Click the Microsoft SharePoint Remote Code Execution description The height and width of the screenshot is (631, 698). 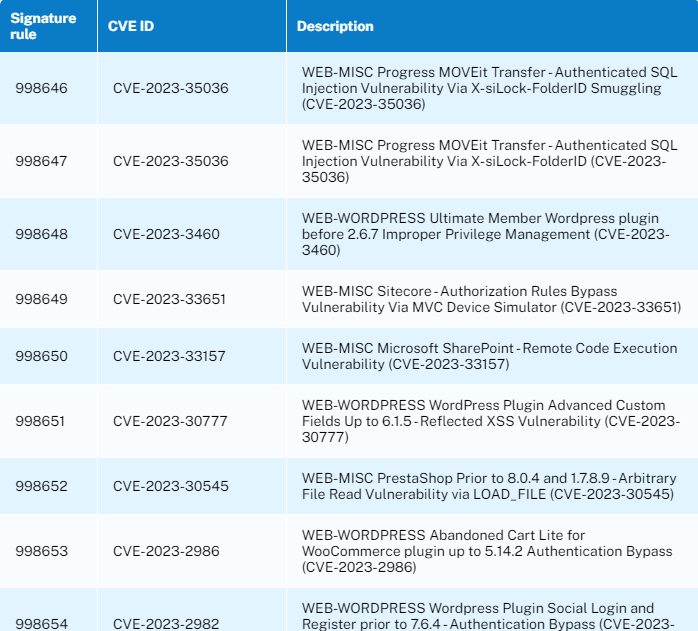point(490,356)
